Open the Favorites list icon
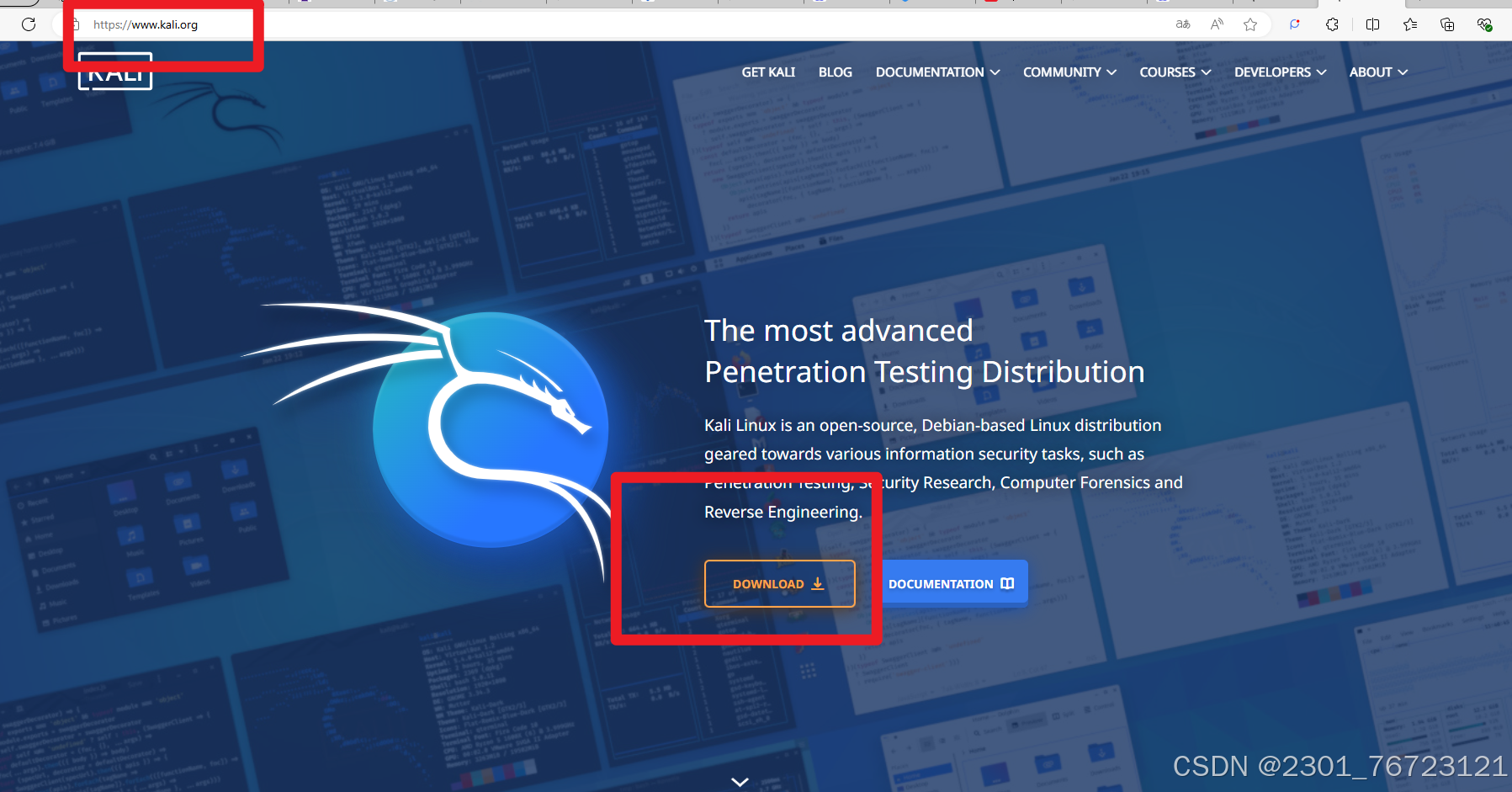Image resolution: width=1512 pixels, height=792 pixels. pyautogui.click(x=1410, y=24)
